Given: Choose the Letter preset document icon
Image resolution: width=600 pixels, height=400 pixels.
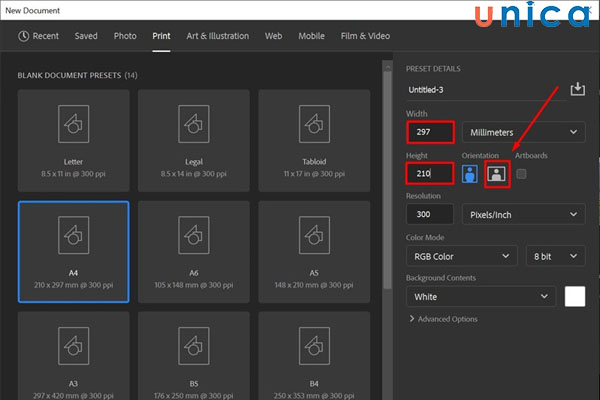Looking at the screenshot, I should pos(72,124).
